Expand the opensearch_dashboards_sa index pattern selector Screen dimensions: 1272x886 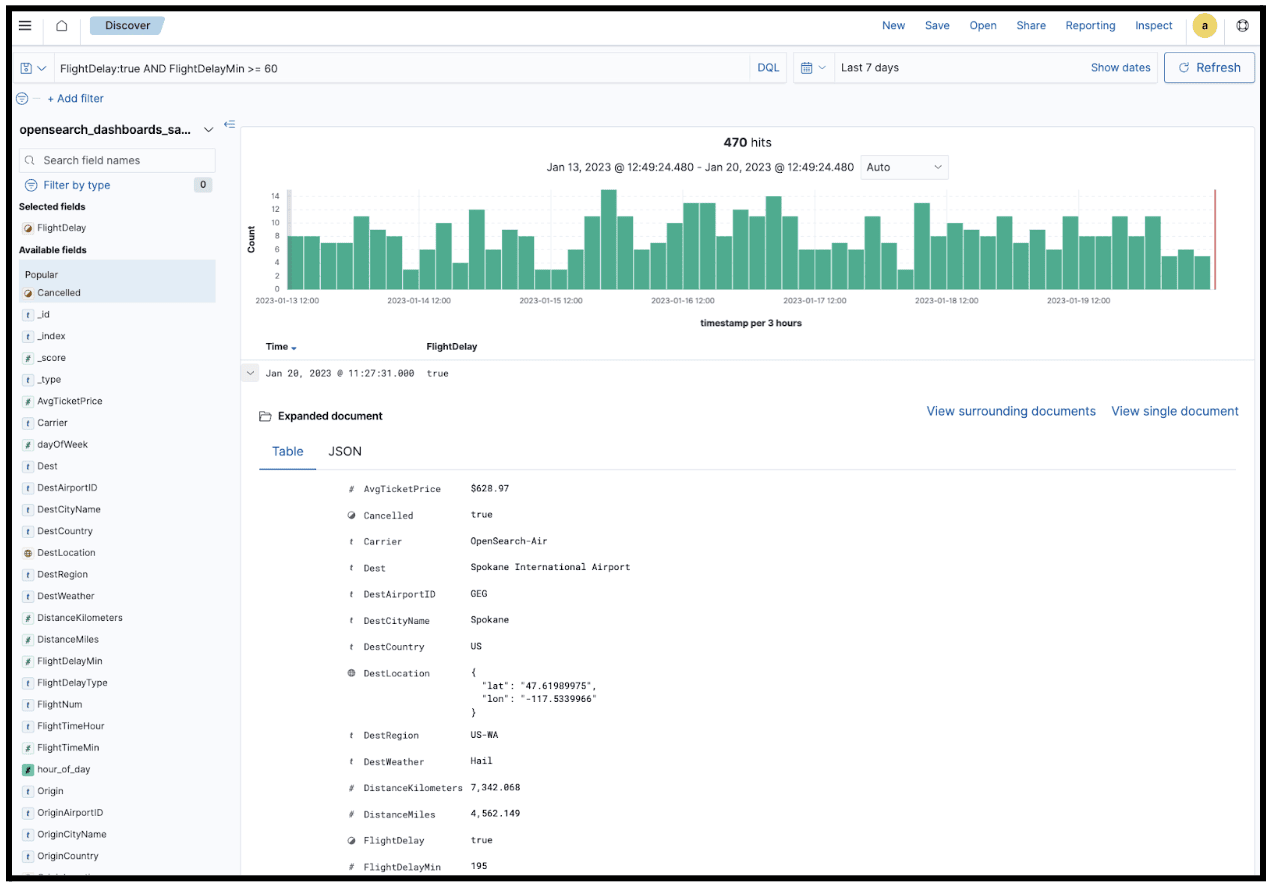(209, 129)
